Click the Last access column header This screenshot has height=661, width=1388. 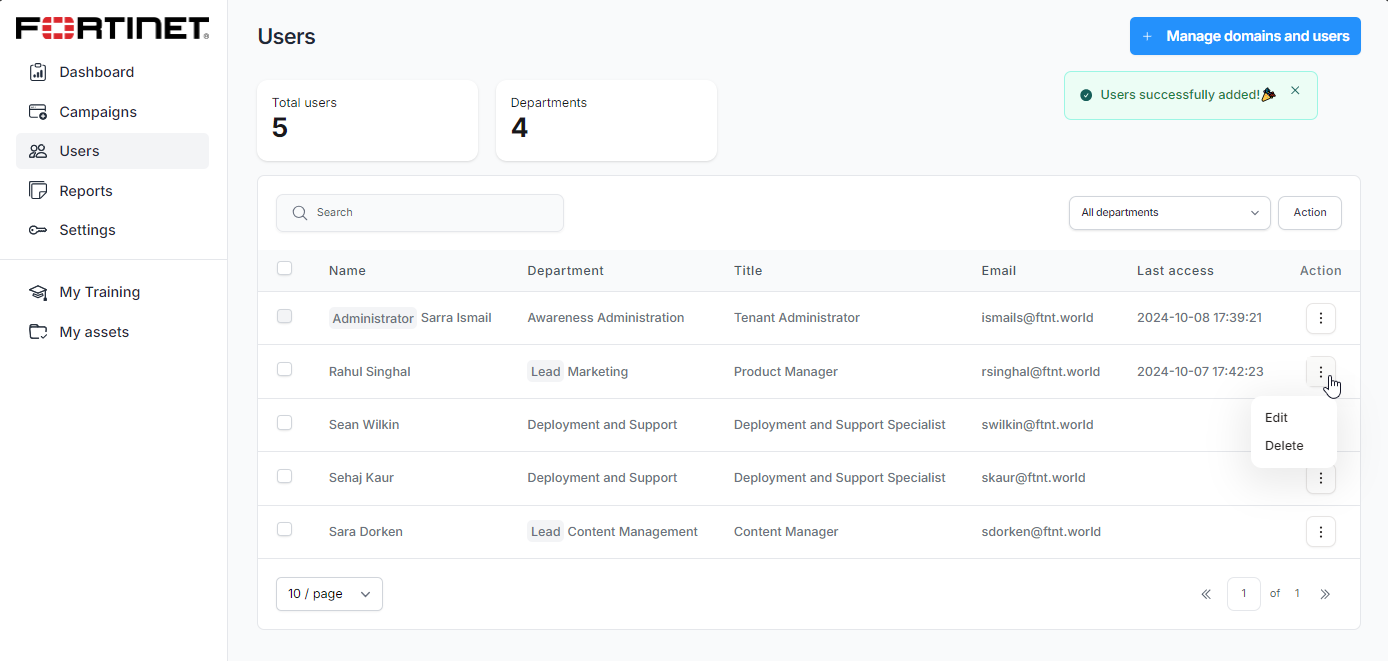pos(1175,271)
